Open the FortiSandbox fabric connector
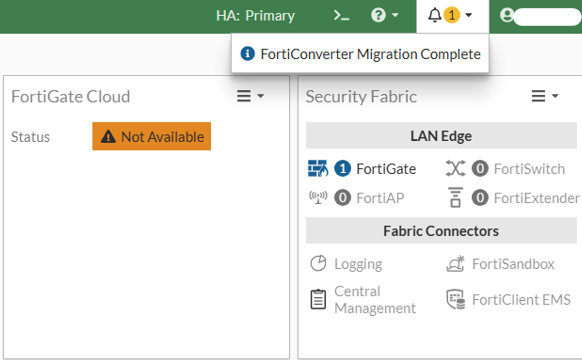 513,264
